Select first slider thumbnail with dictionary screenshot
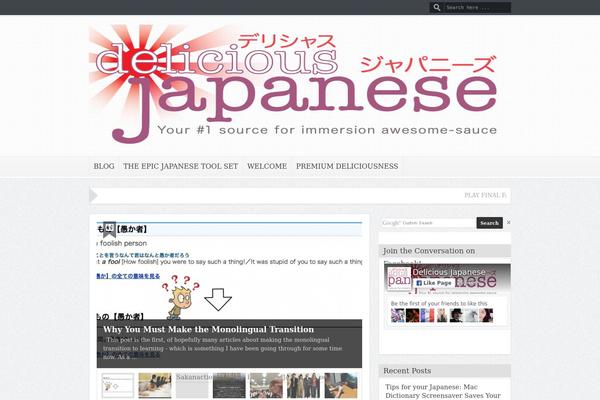Viewport: 600px width, 400px height. coord(118,386)
